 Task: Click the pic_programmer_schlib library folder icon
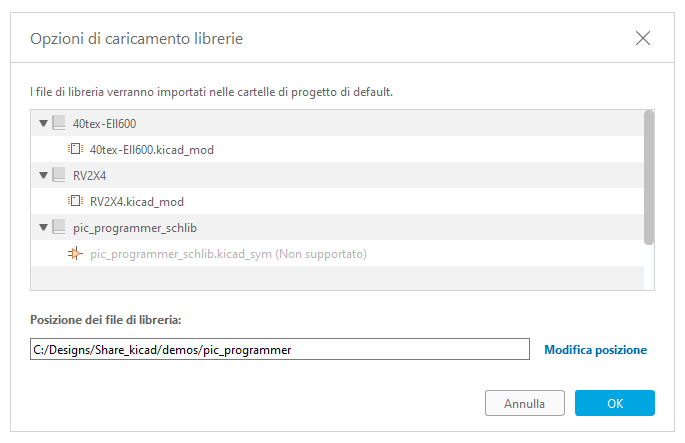59,228
